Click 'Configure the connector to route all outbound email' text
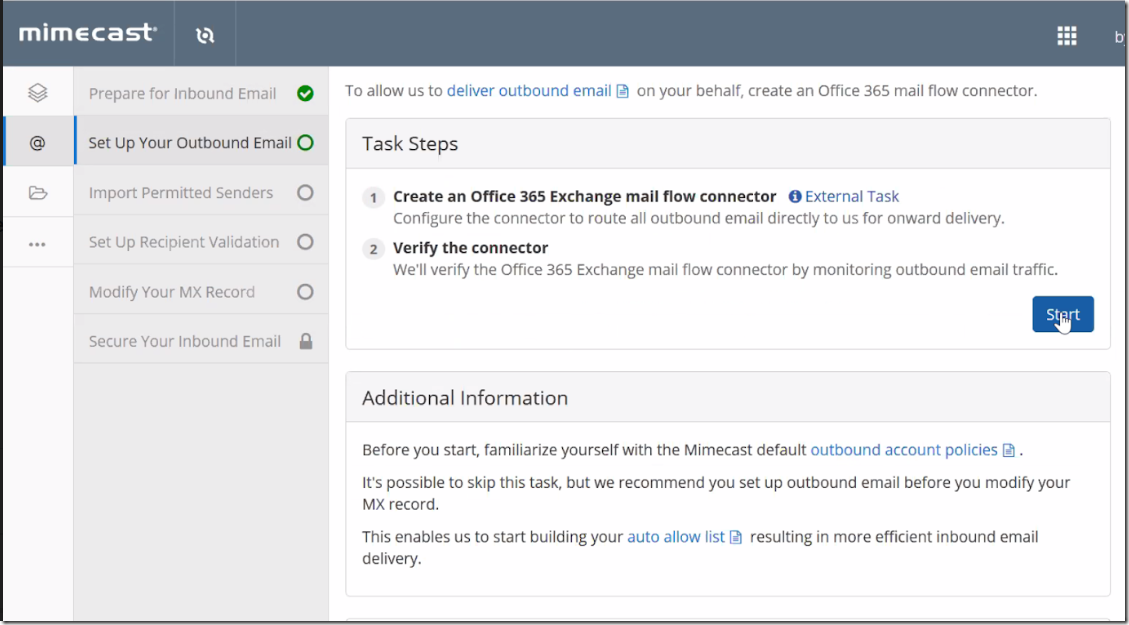This screenshot has width=1129, height=625. (698, 218)
